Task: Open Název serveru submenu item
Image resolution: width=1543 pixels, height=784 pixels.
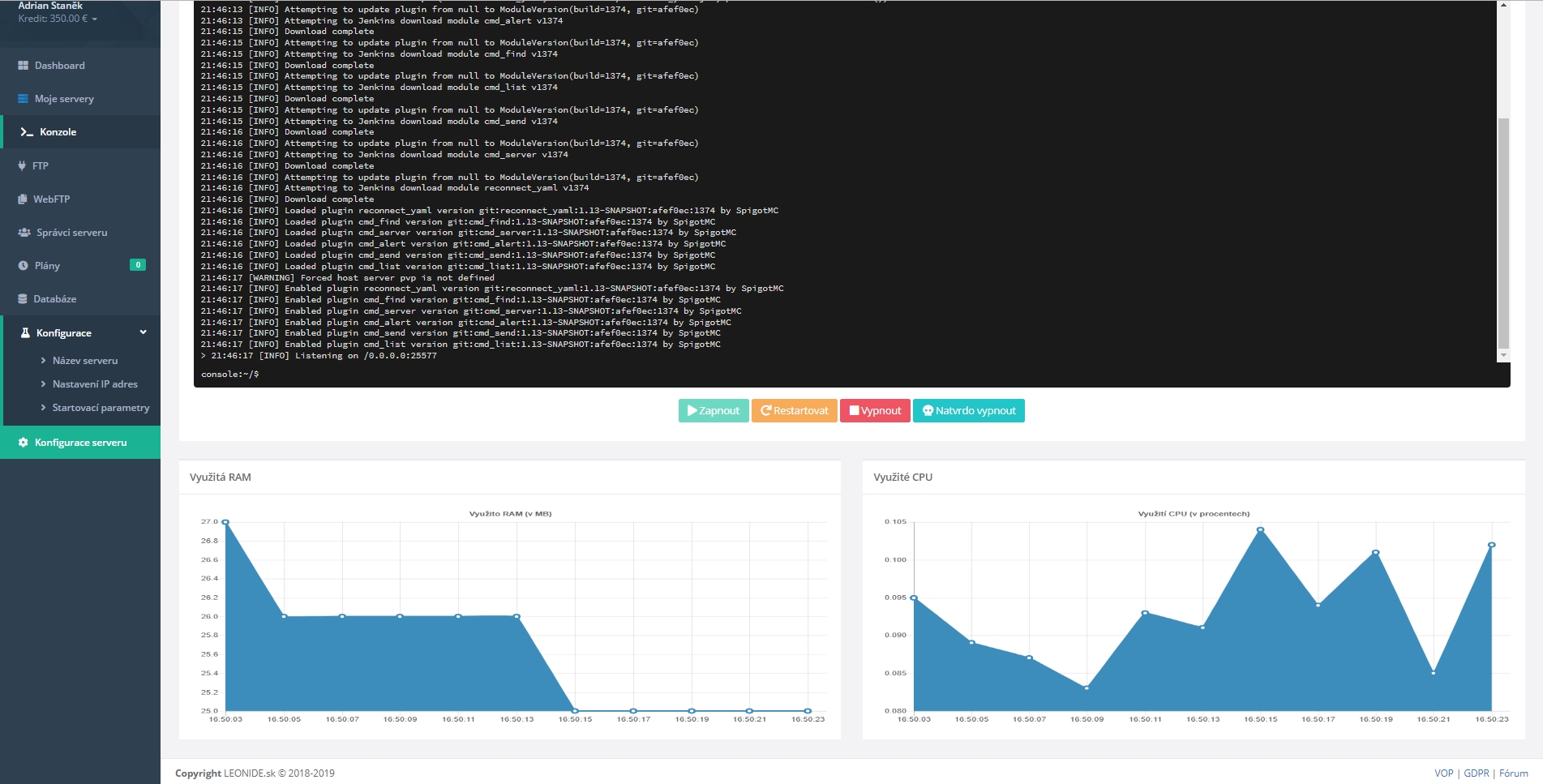Action: 84,361
